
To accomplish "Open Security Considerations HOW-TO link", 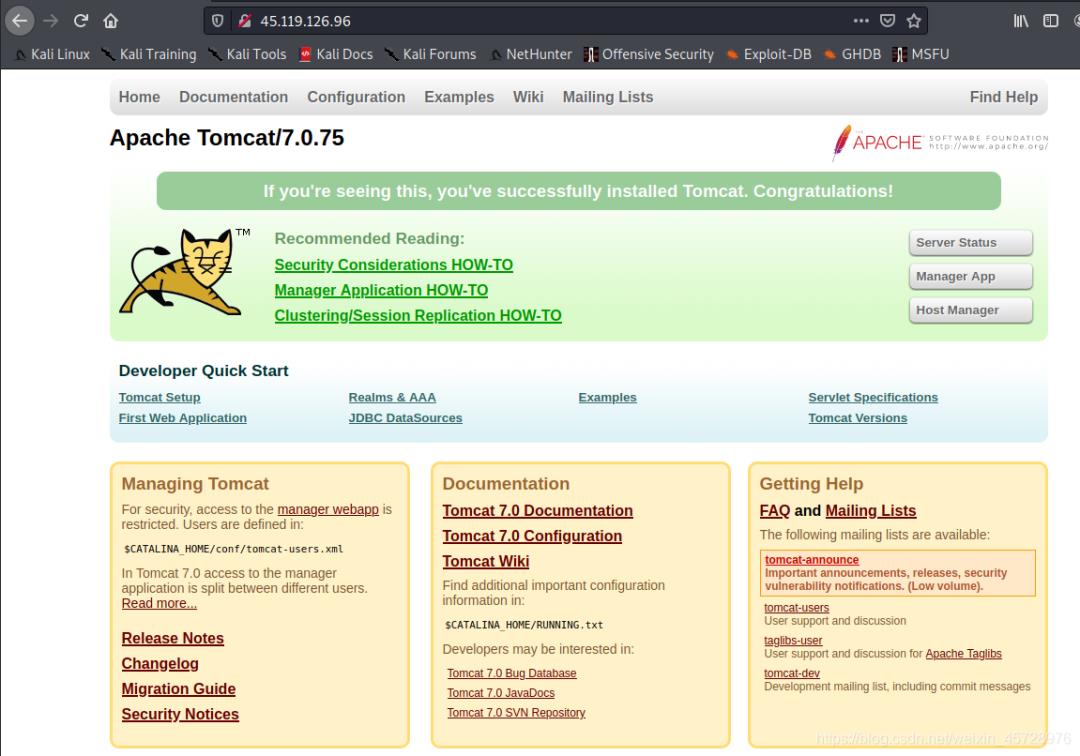I will click(x=393, y=265).
